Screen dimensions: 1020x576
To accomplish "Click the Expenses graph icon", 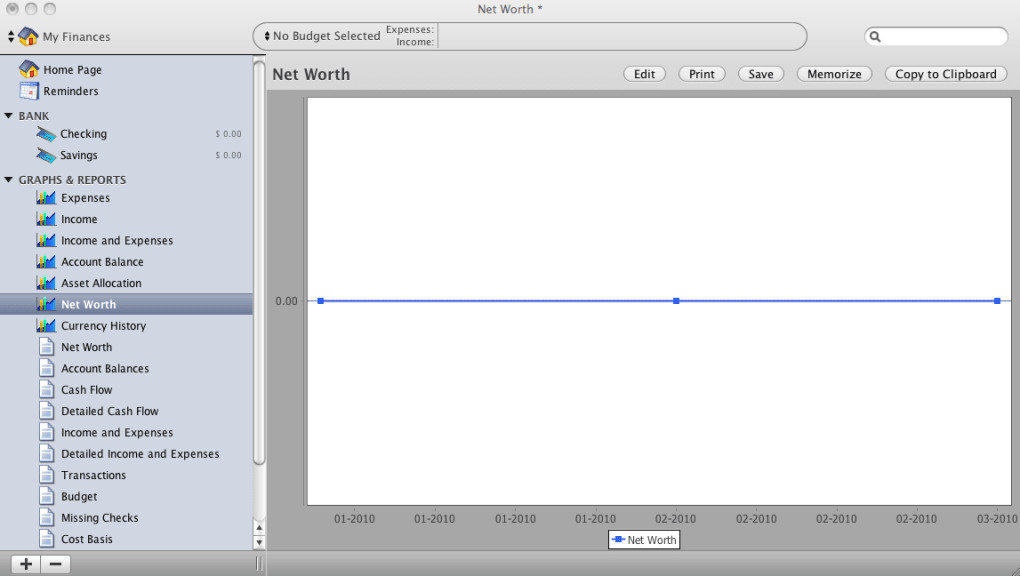I will (x=46, y=197).
